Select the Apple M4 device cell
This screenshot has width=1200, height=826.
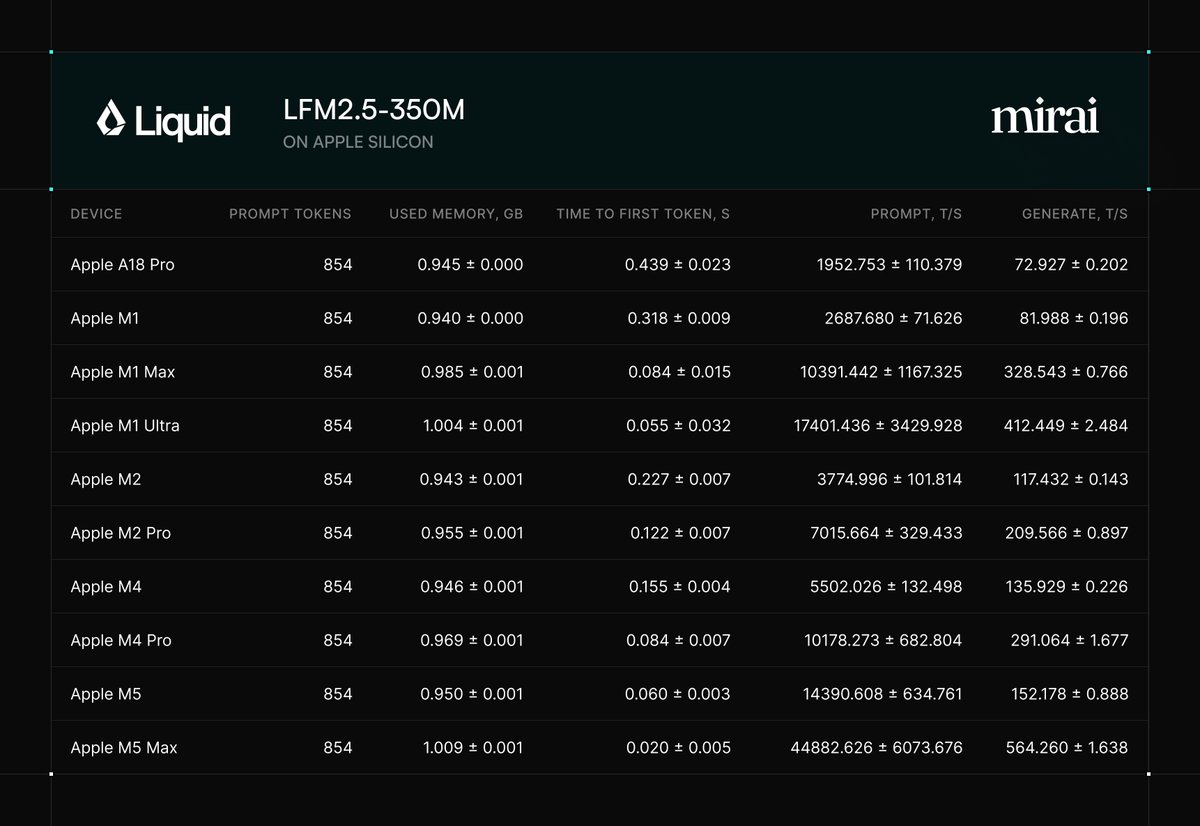pyautogui.click(x=106, y=587)
